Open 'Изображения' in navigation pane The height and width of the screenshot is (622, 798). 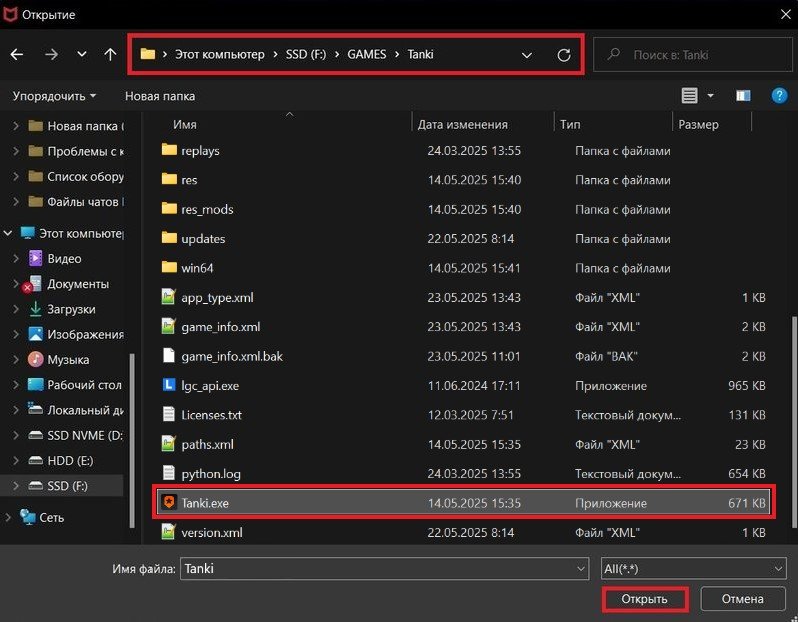76,334
